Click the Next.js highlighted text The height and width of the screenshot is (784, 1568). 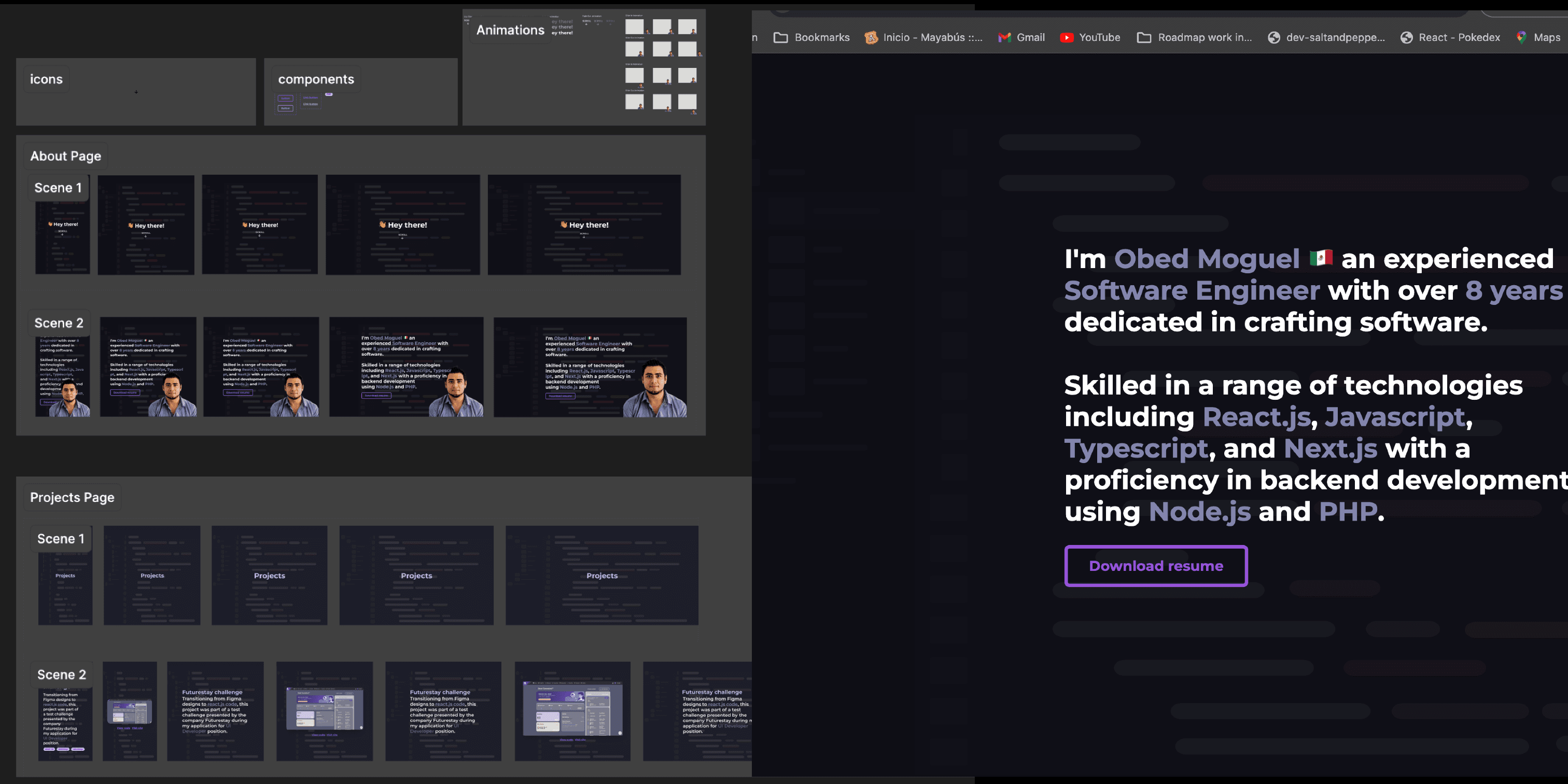[x=1330, y=449]
